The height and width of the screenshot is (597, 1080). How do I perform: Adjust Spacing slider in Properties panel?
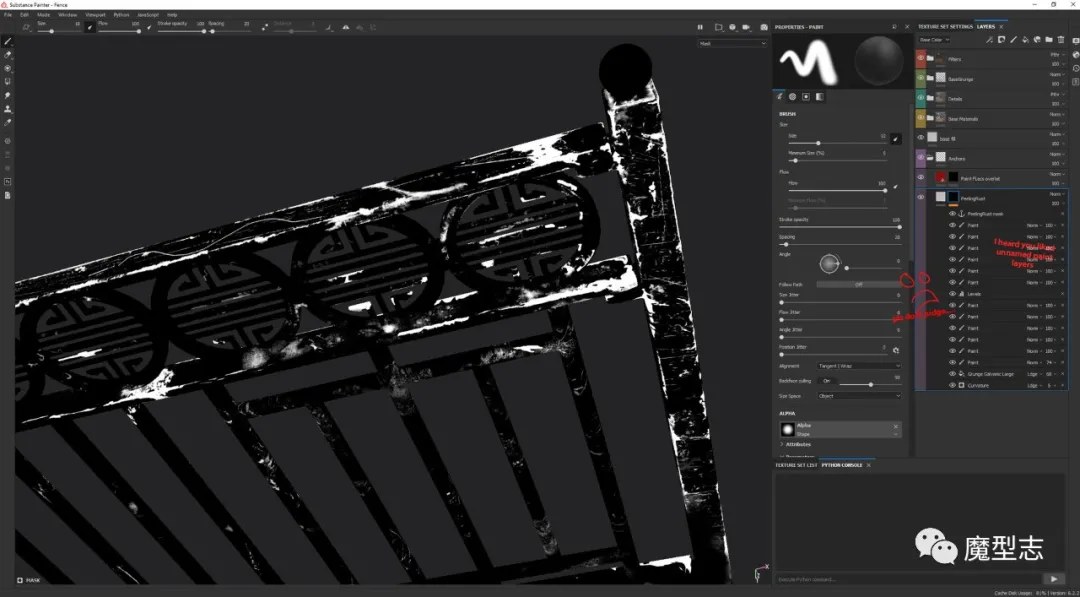[840, 244]
